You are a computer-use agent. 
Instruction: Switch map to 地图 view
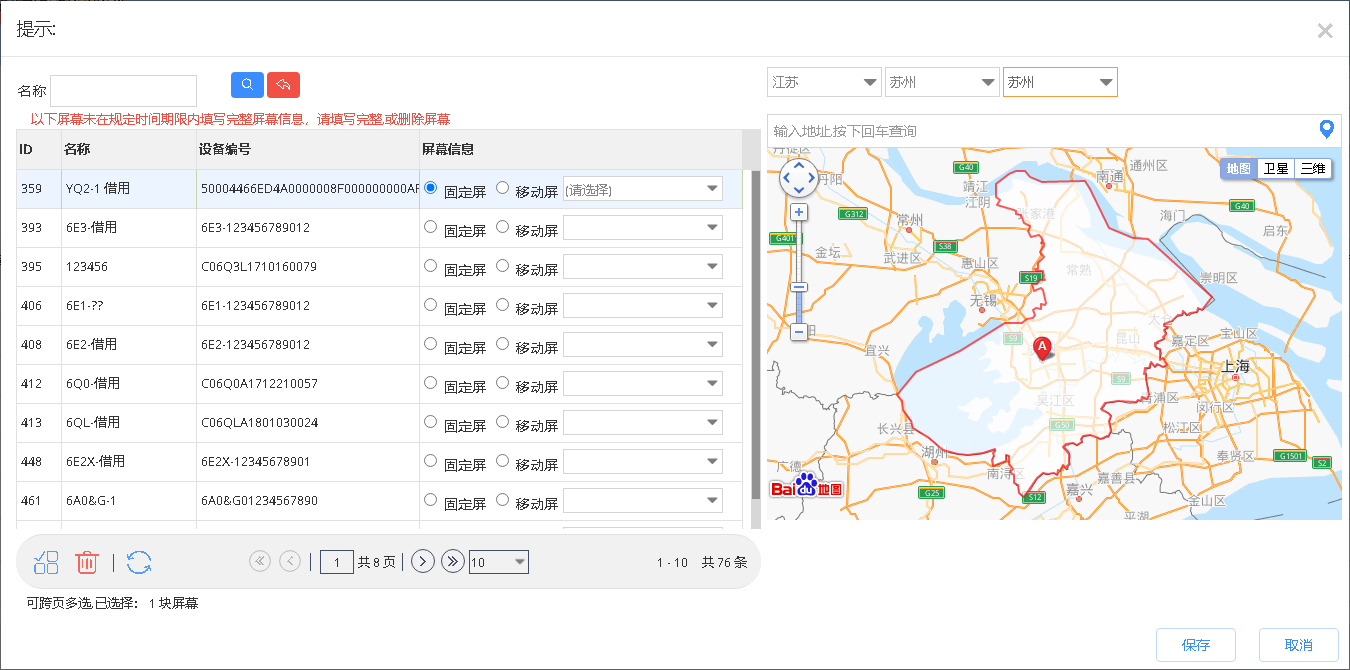pyautogui.click(x=1238, y=169)
